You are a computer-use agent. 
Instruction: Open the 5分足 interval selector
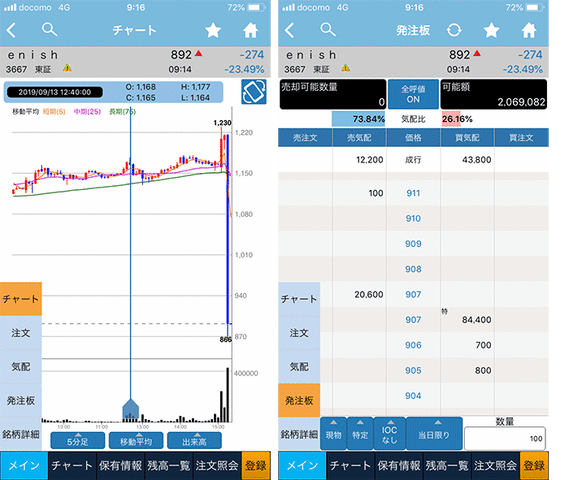78,441
